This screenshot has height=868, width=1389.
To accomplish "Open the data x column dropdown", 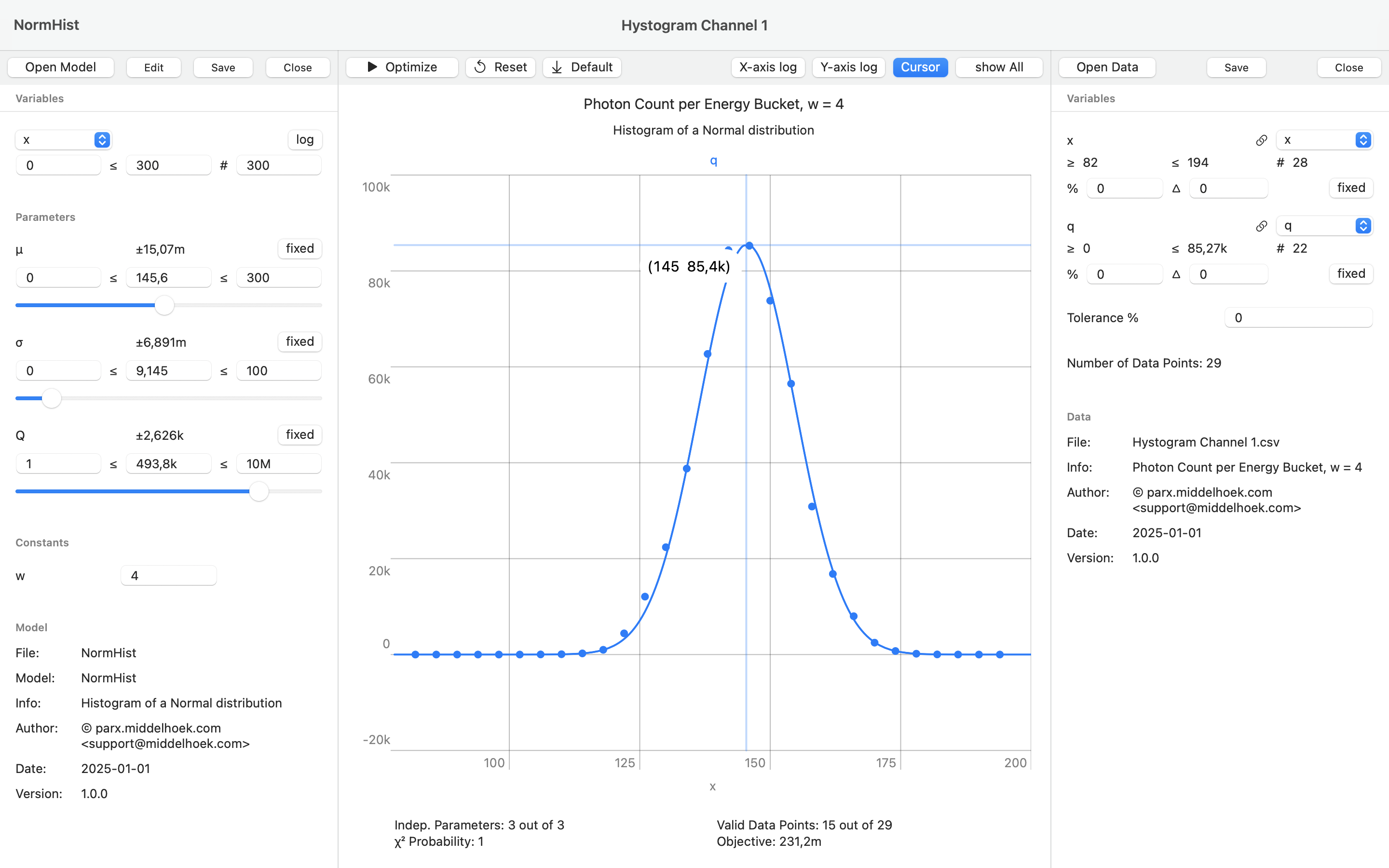I will point(1323,140).
